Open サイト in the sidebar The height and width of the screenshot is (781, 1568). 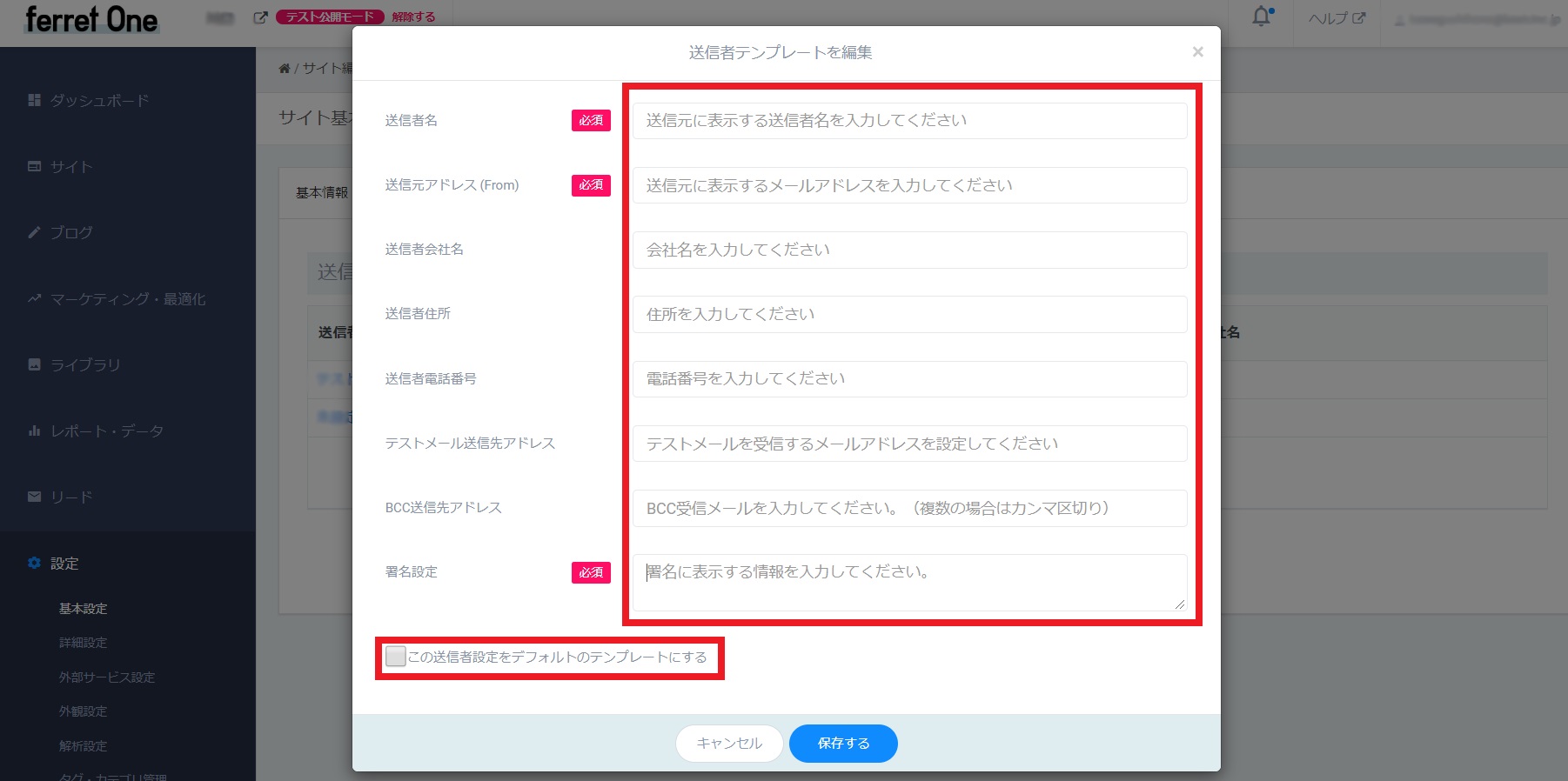(x=71, y=167)
